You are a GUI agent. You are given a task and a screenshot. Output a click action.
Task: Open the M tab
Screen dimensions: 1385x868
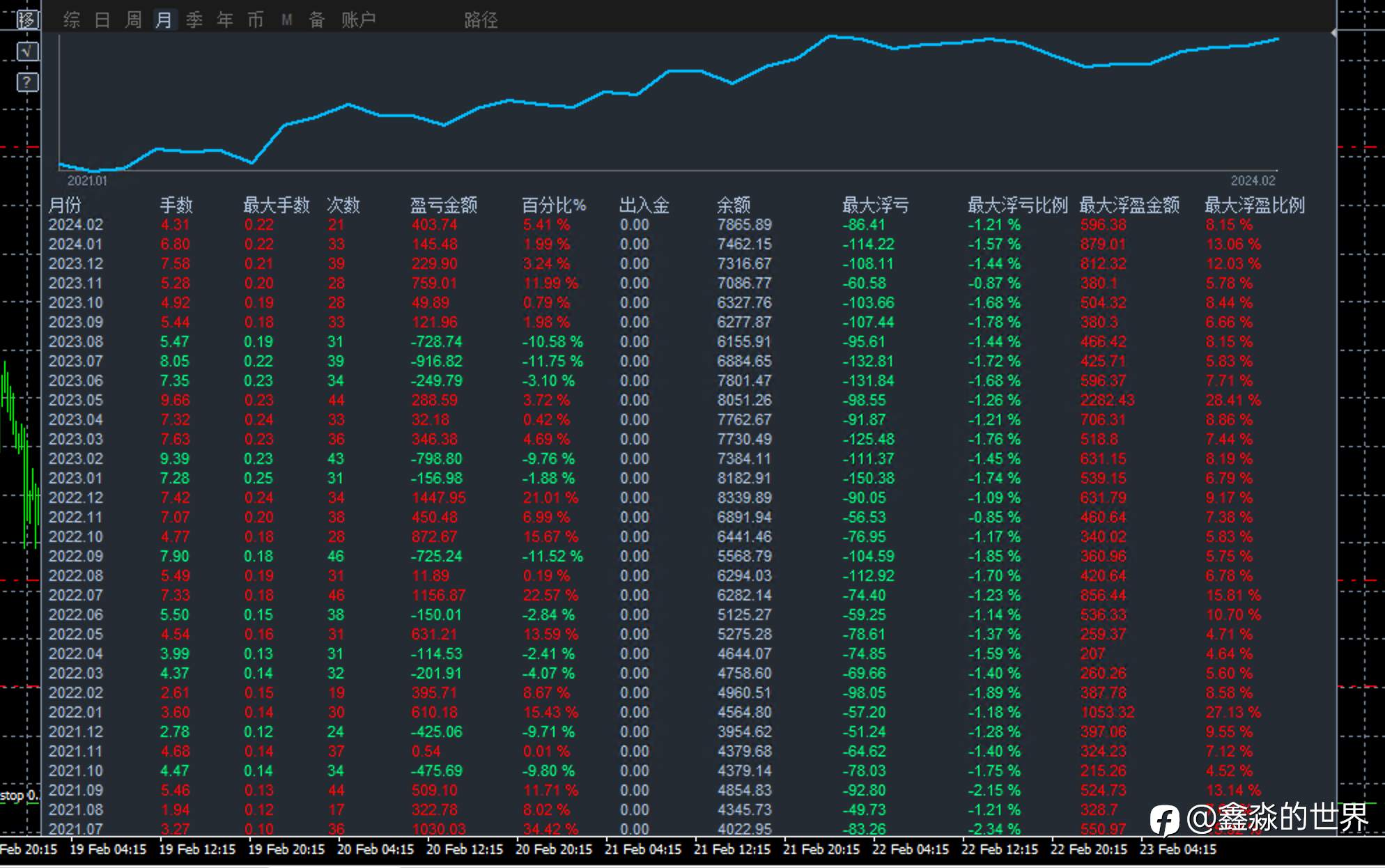(286, 20)
